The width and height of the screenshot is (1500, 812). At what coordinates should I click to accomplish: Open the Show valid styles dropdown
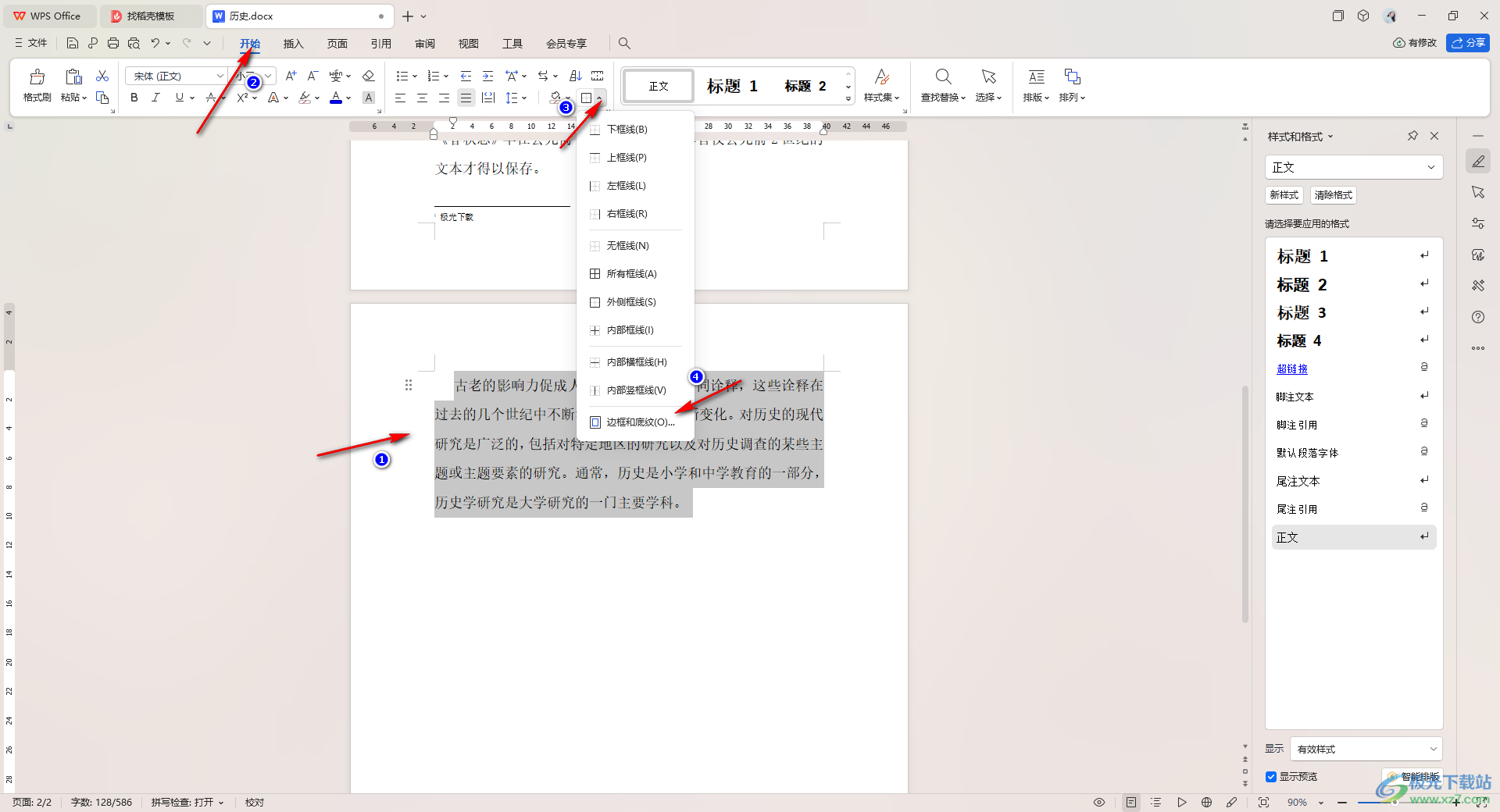(1366, 749)
